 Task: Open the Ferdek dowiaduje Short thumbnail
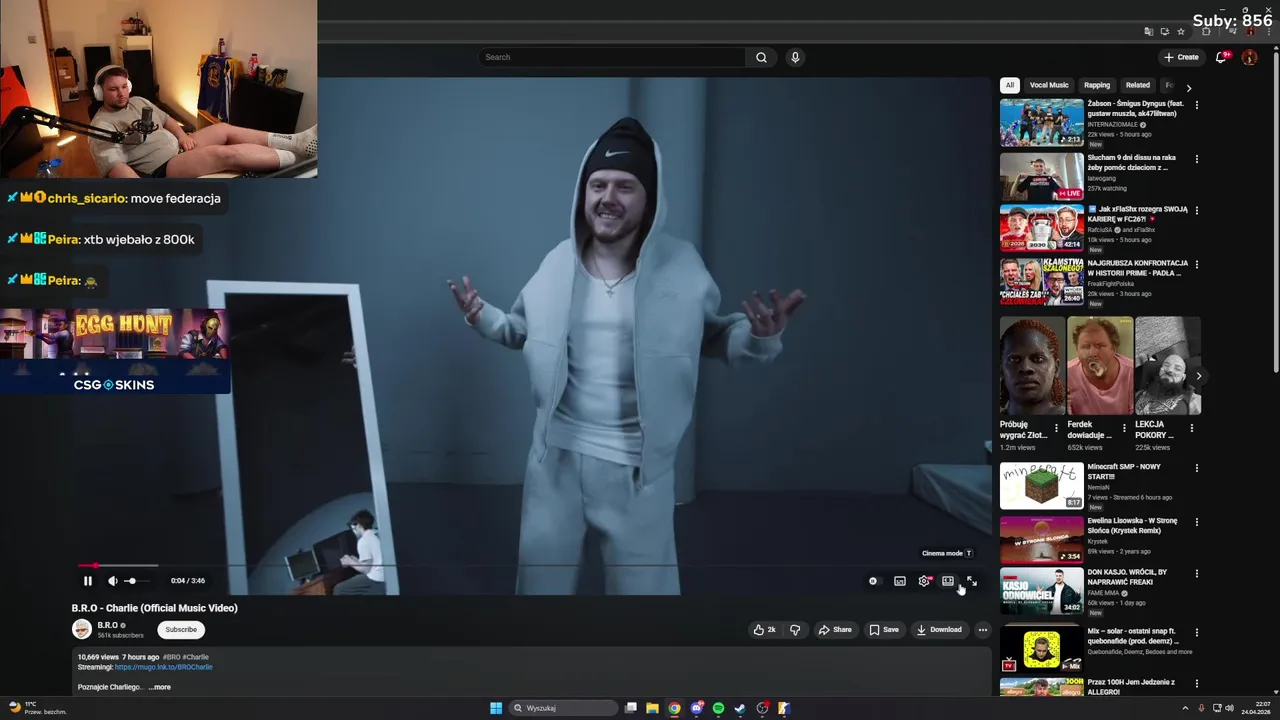tap(1100, 365)
